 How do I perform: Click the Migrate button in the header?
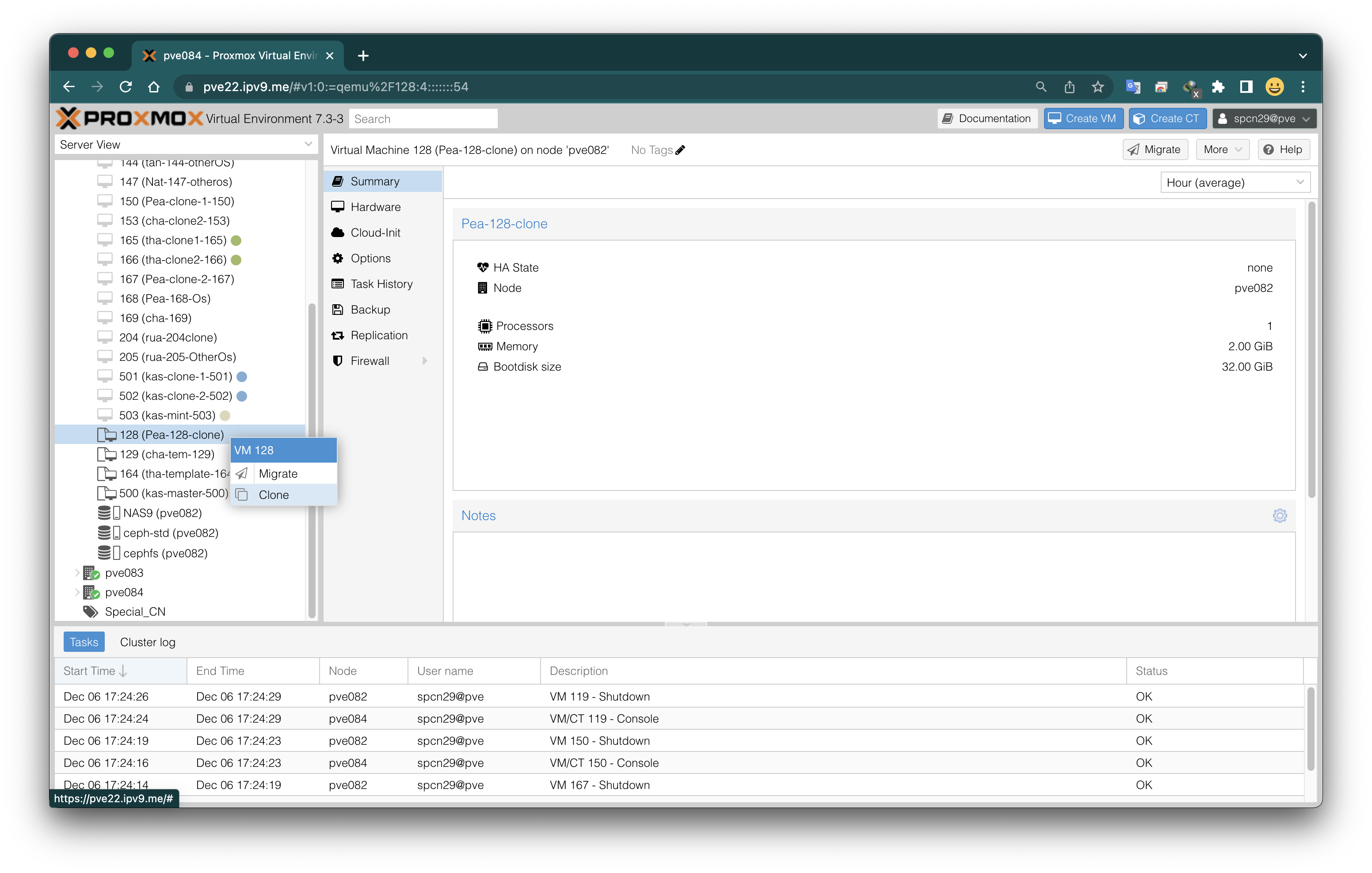(x=1155, y=149)
